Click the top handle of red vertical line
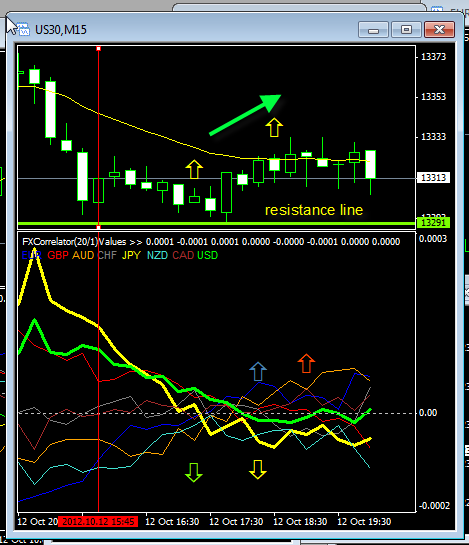This screenshot has height=545, width=469. (x=98, y=49)
